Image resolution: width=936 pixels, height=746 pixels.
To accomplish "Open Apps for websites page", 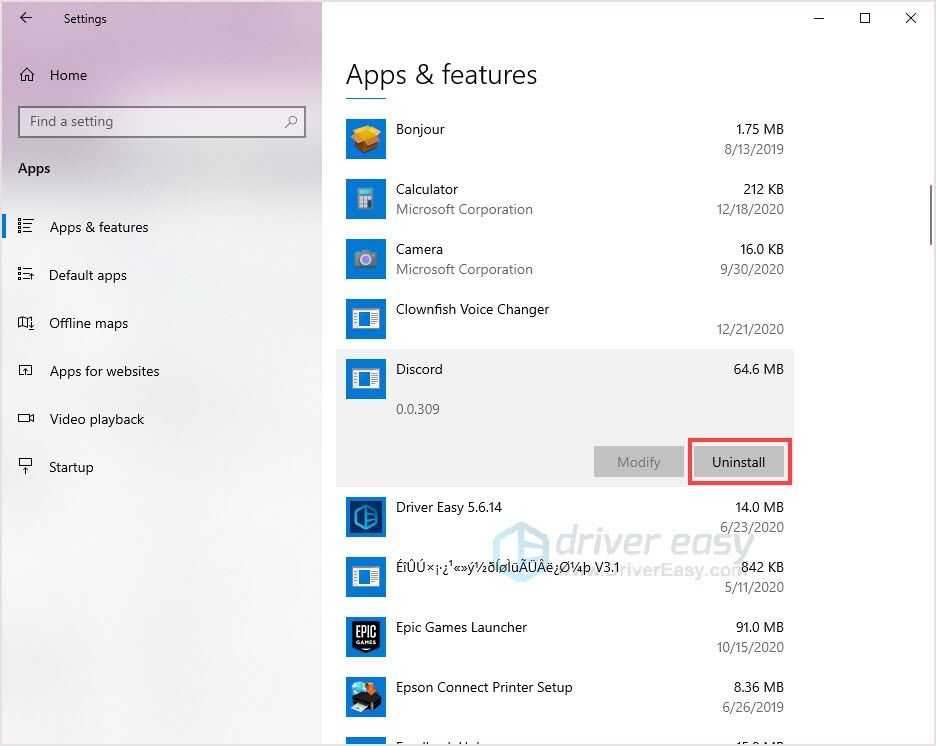I will point(104,371).
